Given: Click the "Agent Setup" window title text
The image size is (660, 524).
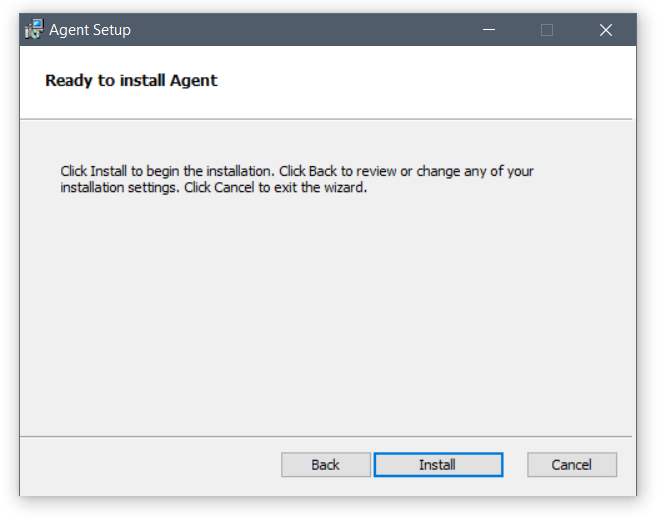Looking at the screenshot, I should click(x=90, y=30).
